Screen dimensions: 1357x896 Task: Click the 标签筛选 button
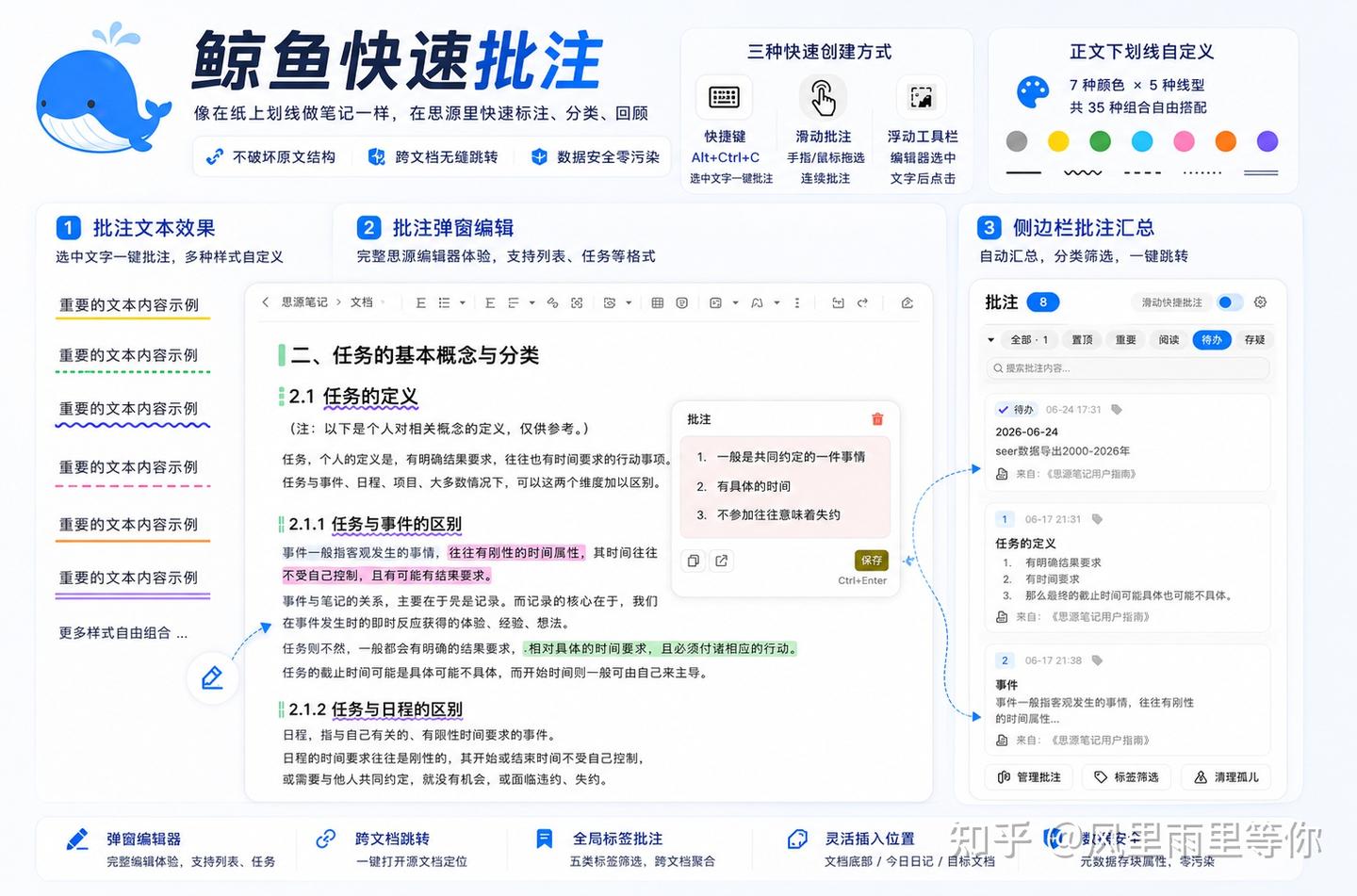[x=1126, y=777]
